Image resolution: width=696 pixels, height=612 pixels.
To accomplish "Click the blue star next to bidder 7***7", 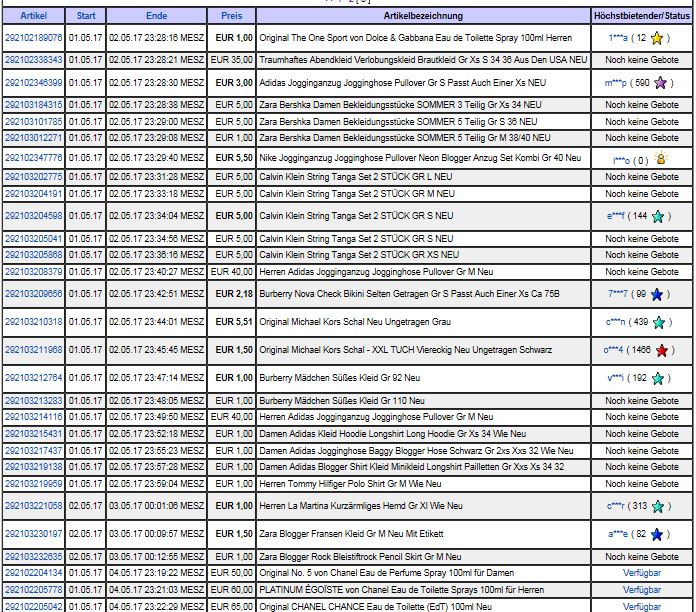I will click(x=656, y=294).
